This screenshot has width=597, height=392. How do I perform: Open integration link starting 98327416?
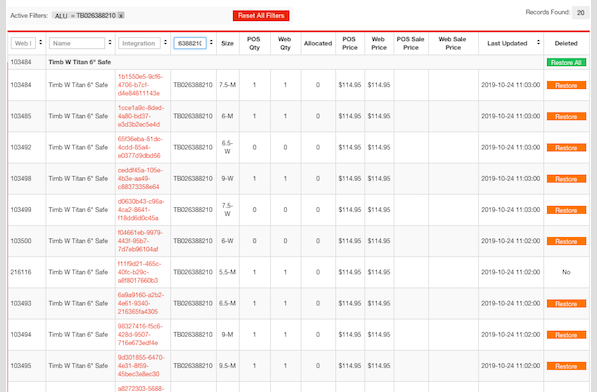[140, 335]
